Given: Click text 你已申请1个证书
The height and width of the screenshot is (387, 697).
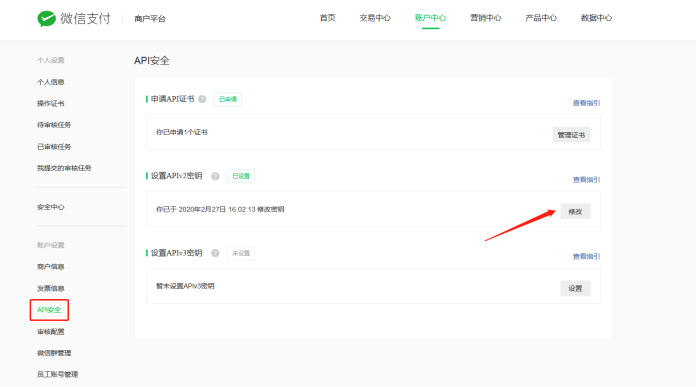Looking at the screenshot, I should pos(182,132).
